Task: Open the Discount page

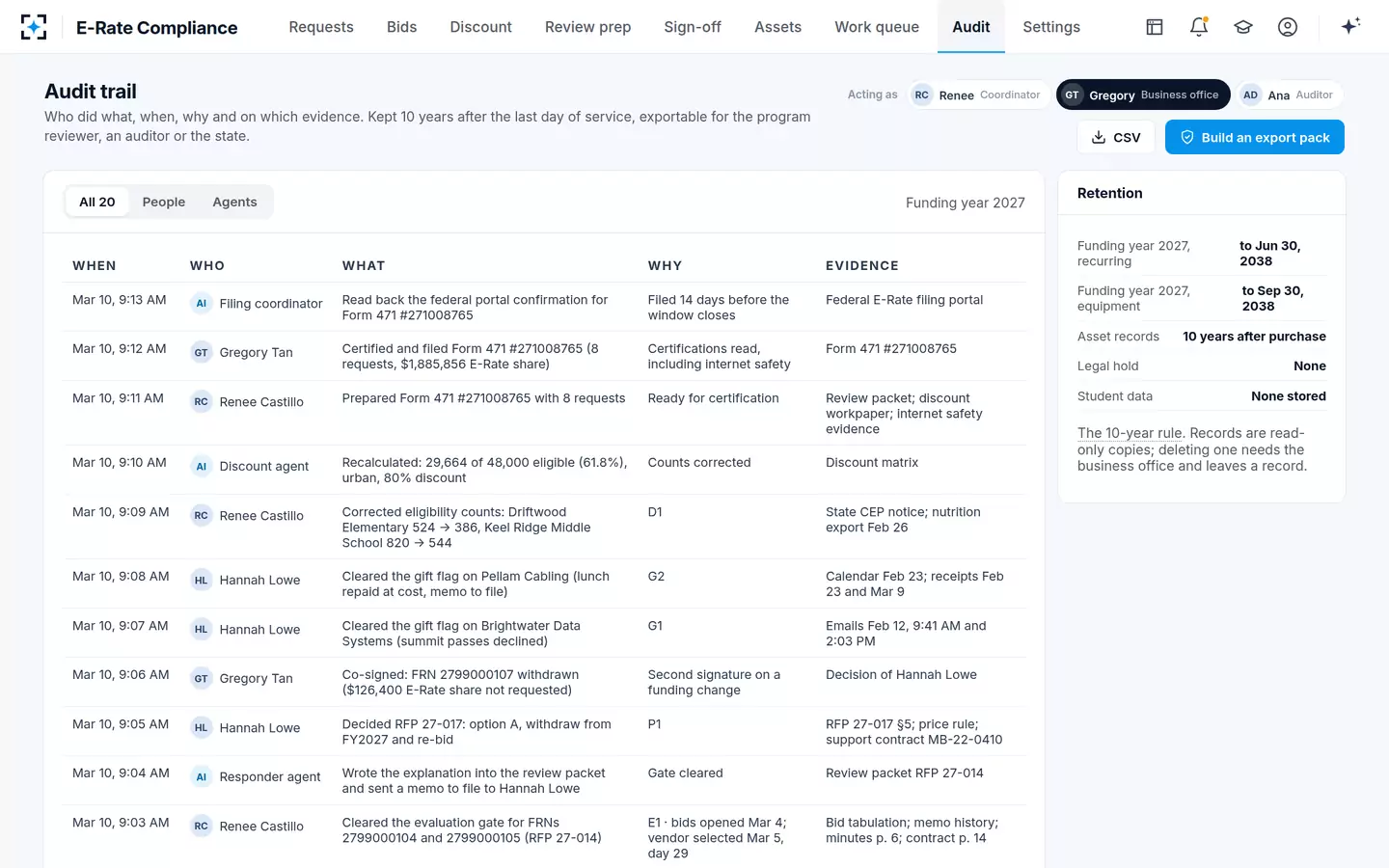Action: pos(480,27)
